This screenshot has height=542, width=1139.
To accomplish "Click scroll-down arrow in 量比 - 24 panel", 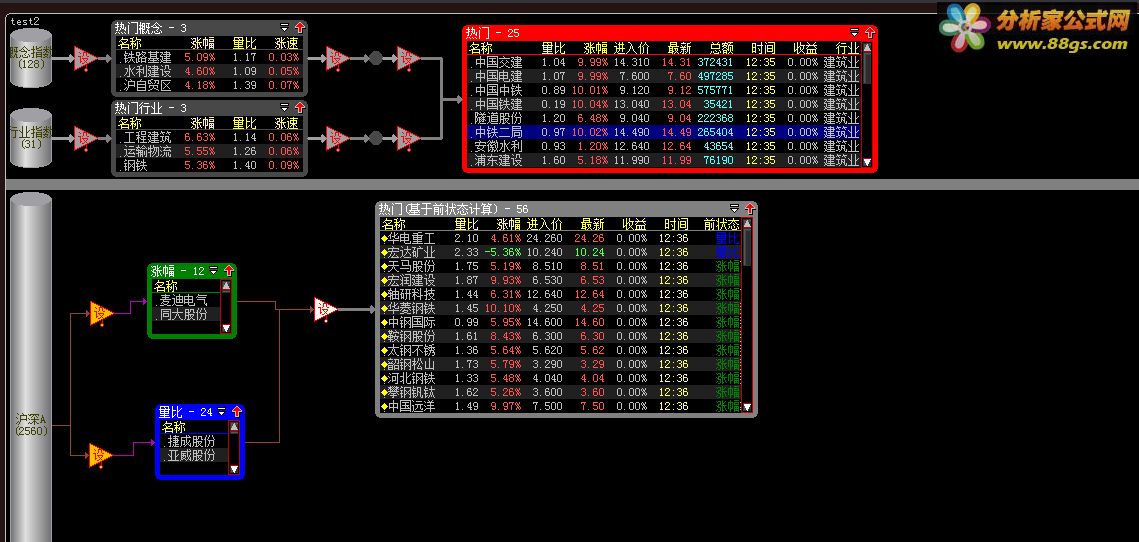I will 233,469.
